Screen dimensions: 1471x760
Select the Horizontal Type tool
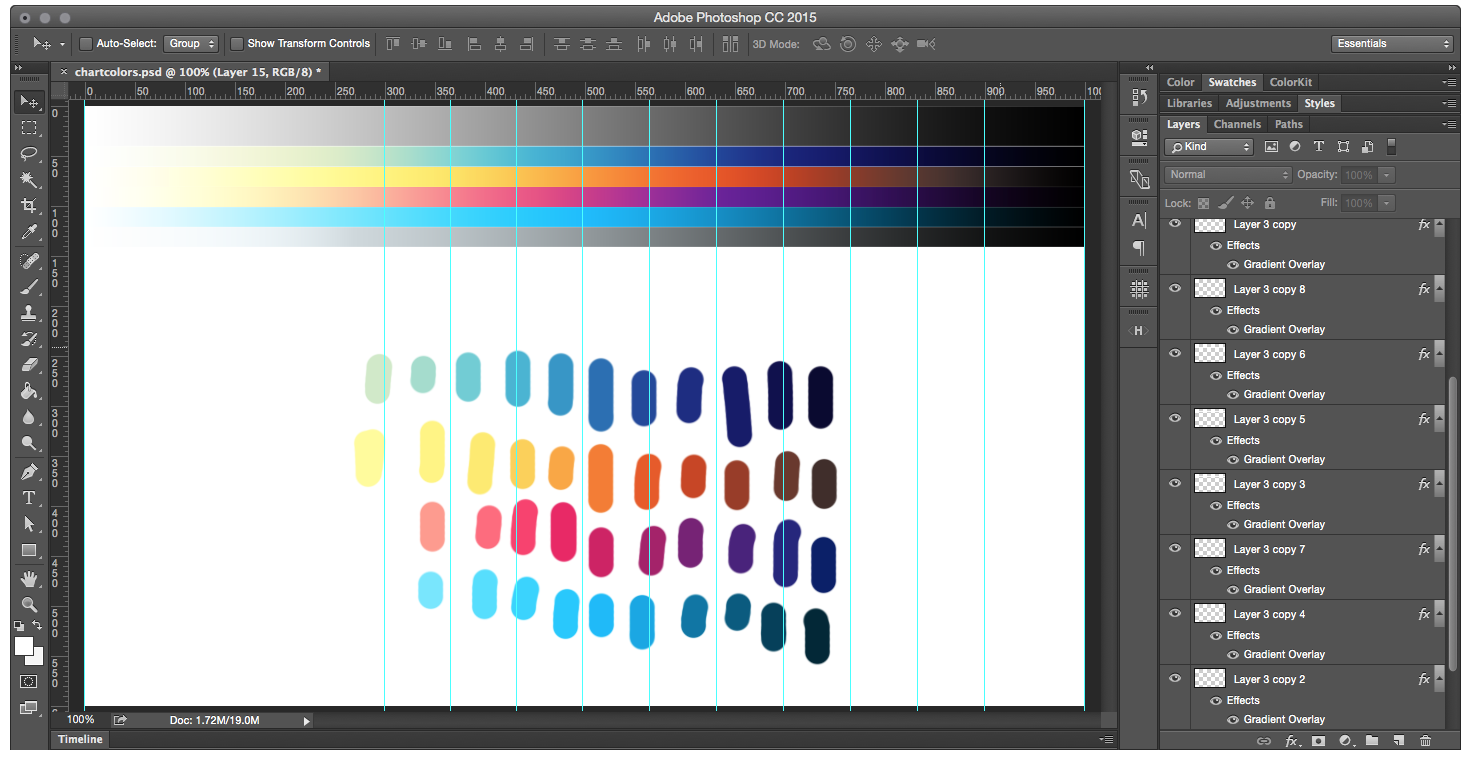point(30,497)
